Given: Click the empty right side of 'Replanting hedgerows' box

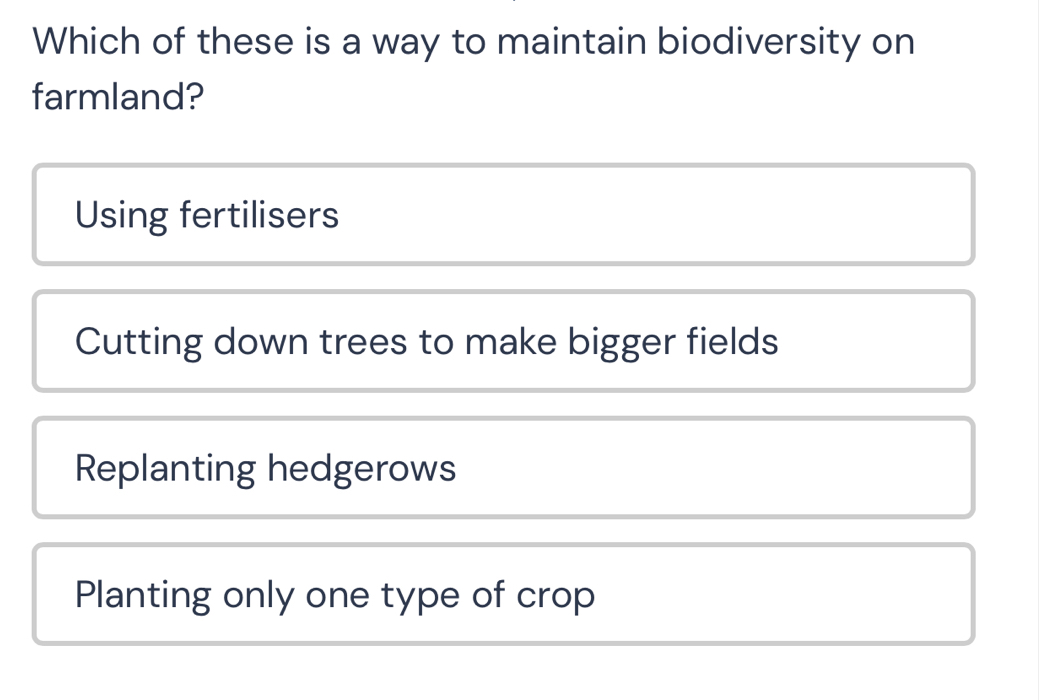Looking at the screenshot, I should pyautogui.click(x=800, y=468).
